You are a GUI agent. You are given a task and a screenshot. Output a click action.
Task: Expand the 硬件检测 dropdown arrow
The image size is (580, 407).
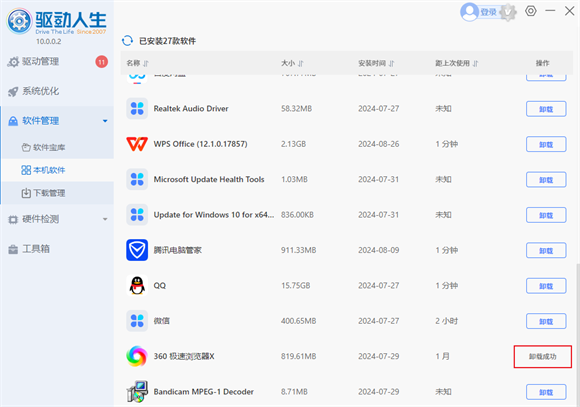click(105, 219)
